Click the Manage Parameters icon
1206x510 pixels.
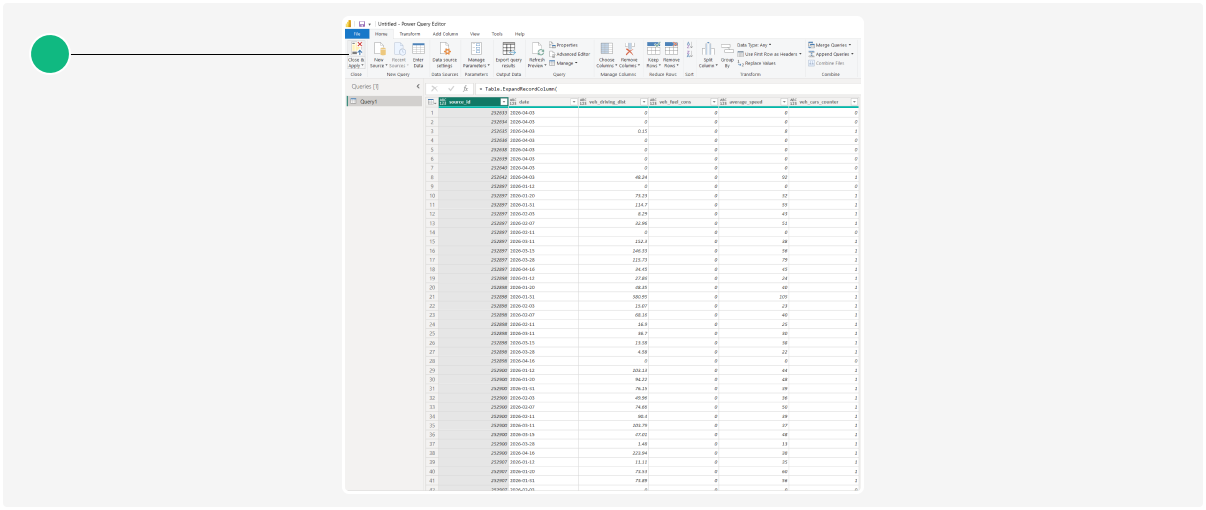476,48
